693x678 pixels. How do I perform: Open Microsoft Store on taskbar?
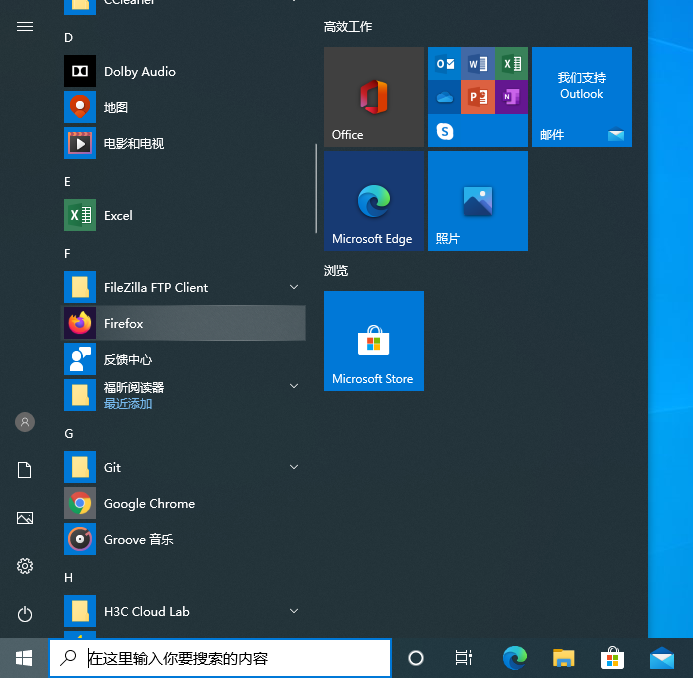click(612, 658)
